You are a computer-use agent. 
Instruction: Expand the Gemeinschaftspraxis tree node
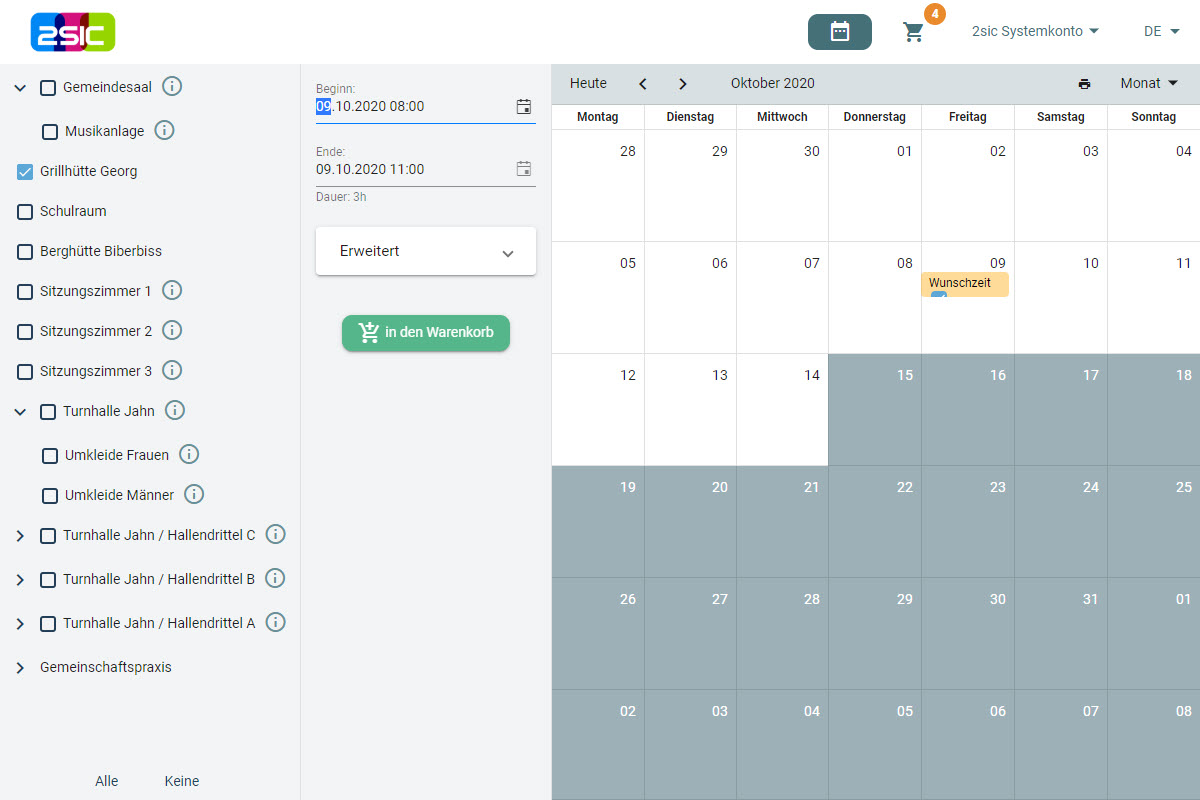pos(20,667)
